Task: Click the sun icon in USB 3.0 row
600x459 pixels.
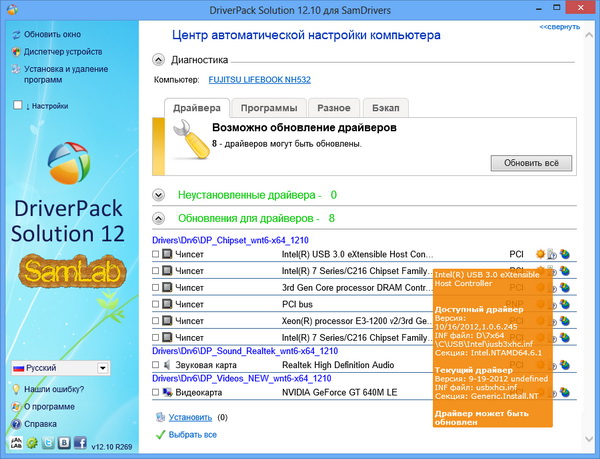Action: [x=540, y=254]
